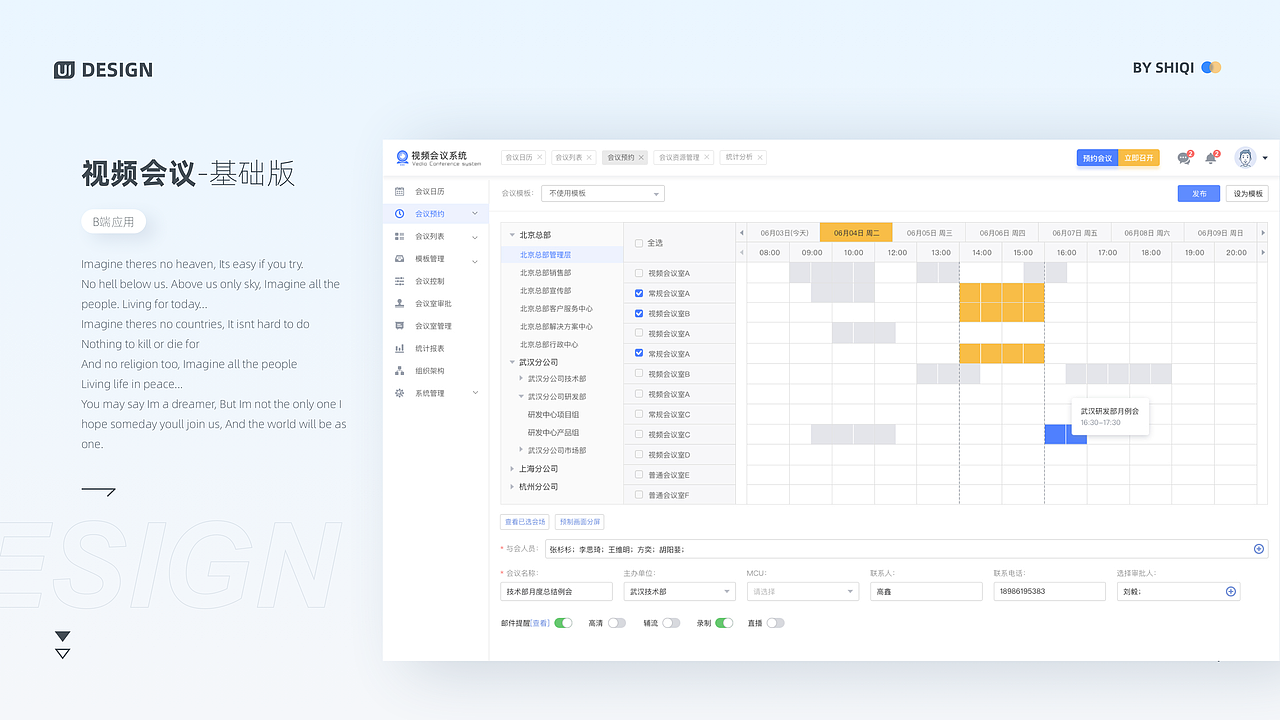This screenshot has height=720, width=1280.
Task: Close the 会议预约 tab with its X
Action: pos(642,157)
